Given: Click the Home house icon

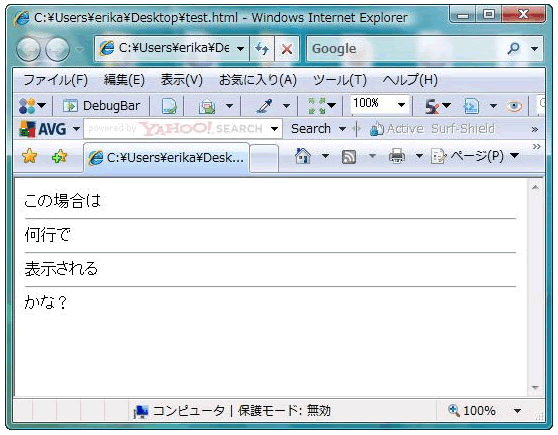Looking at the screenshot, I should 303,156.
